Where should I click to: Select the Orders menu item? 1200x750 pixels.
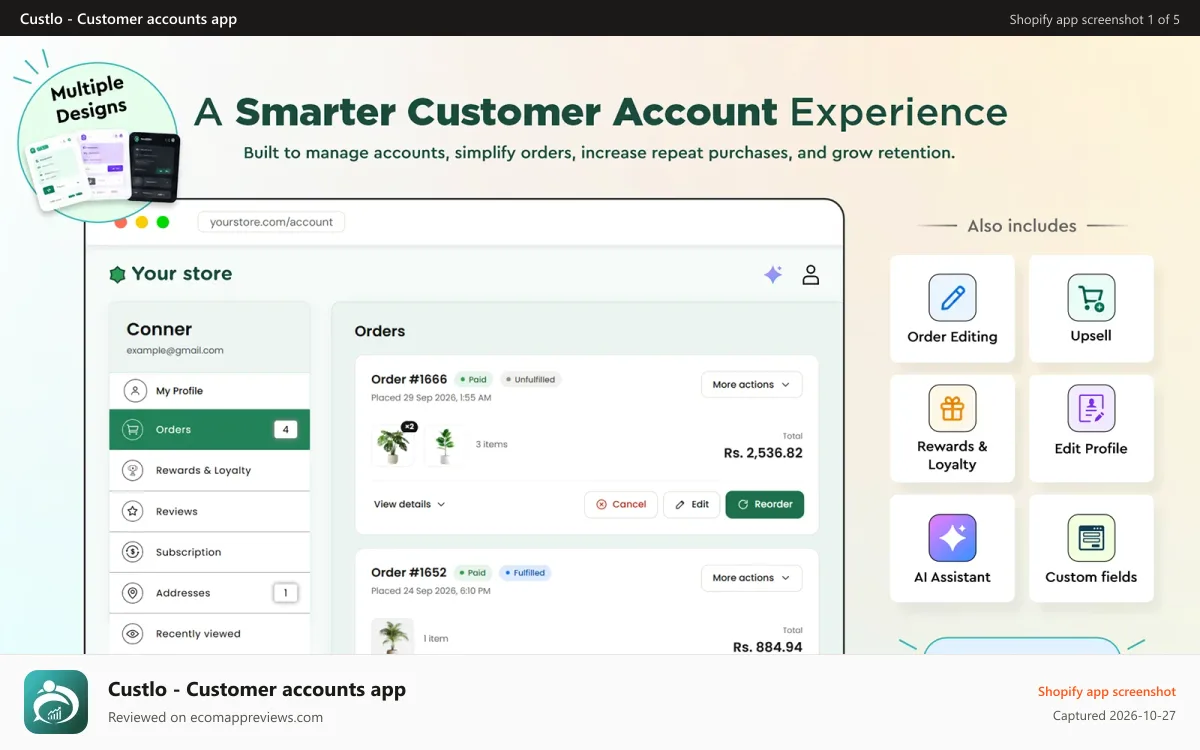coord(209,430)
